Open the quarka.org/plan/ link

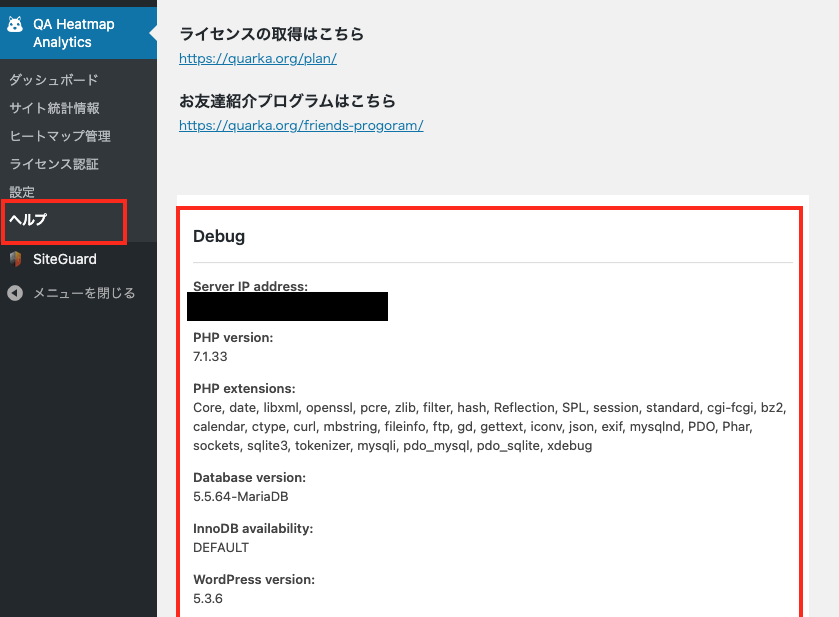(x=258, y=58)
